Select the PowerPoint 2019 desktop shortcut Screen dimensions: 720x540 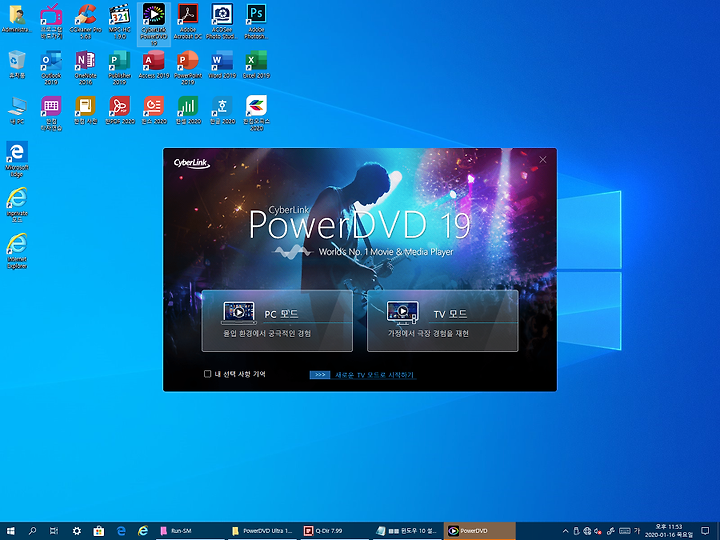188,68
